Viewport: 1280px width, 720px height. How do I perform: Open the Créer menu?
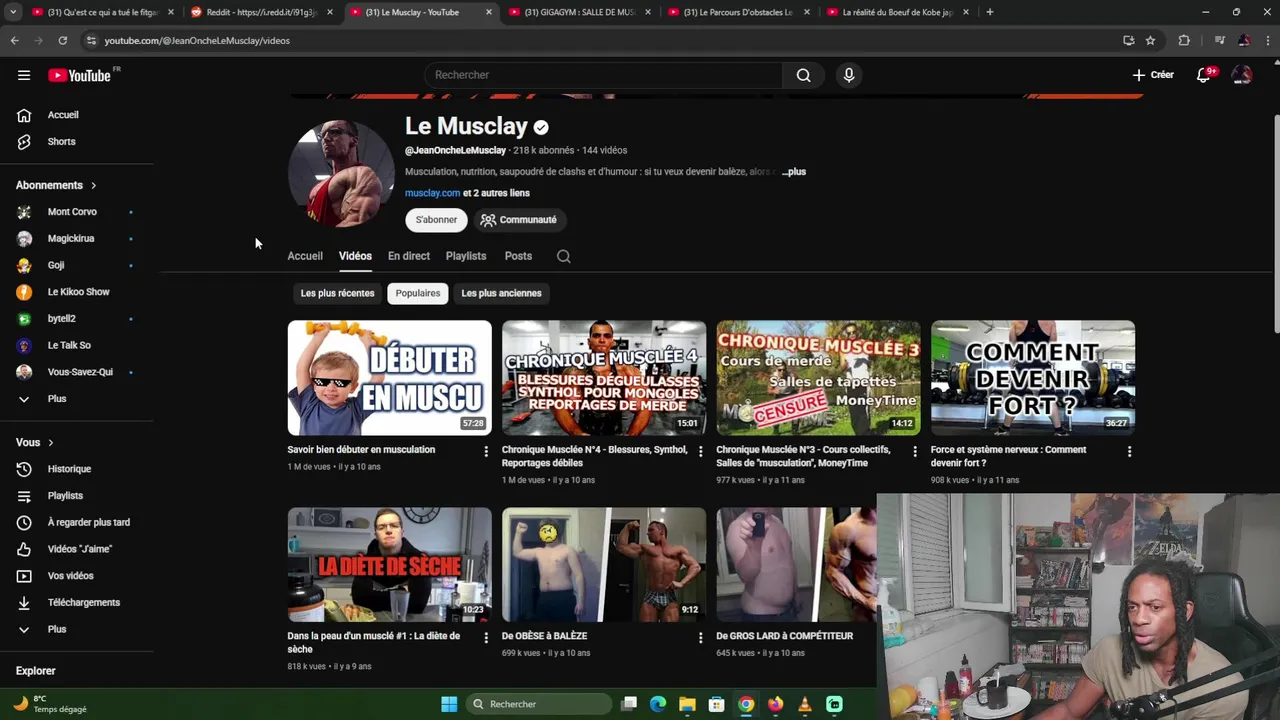[1153, 75]
